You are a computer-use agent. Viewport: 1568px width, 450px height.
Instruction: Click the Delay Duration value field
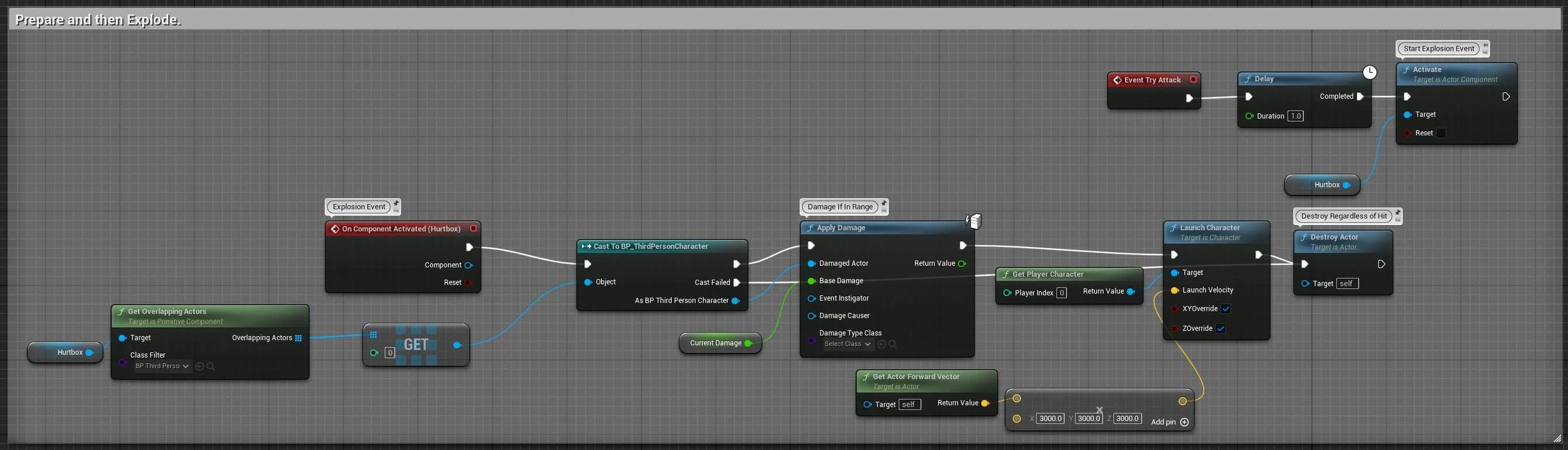pos(1295,116)
